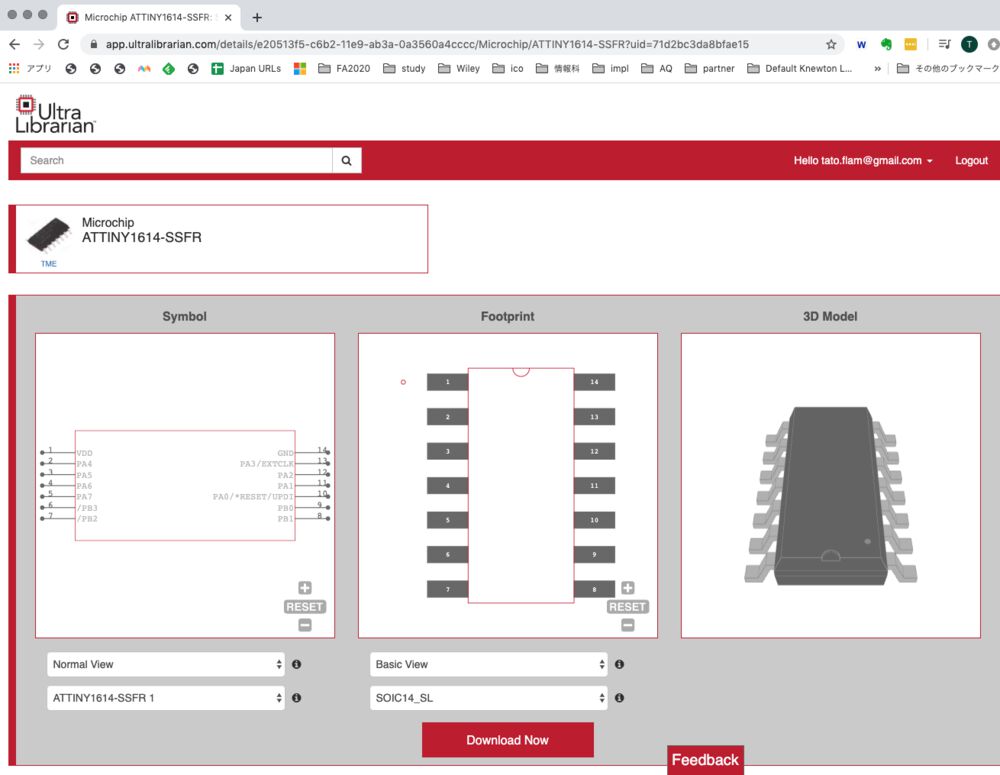Zoom out the Footprint preview
The width and height of the screenshot is (1000, 775).
[x=628, y=625]
